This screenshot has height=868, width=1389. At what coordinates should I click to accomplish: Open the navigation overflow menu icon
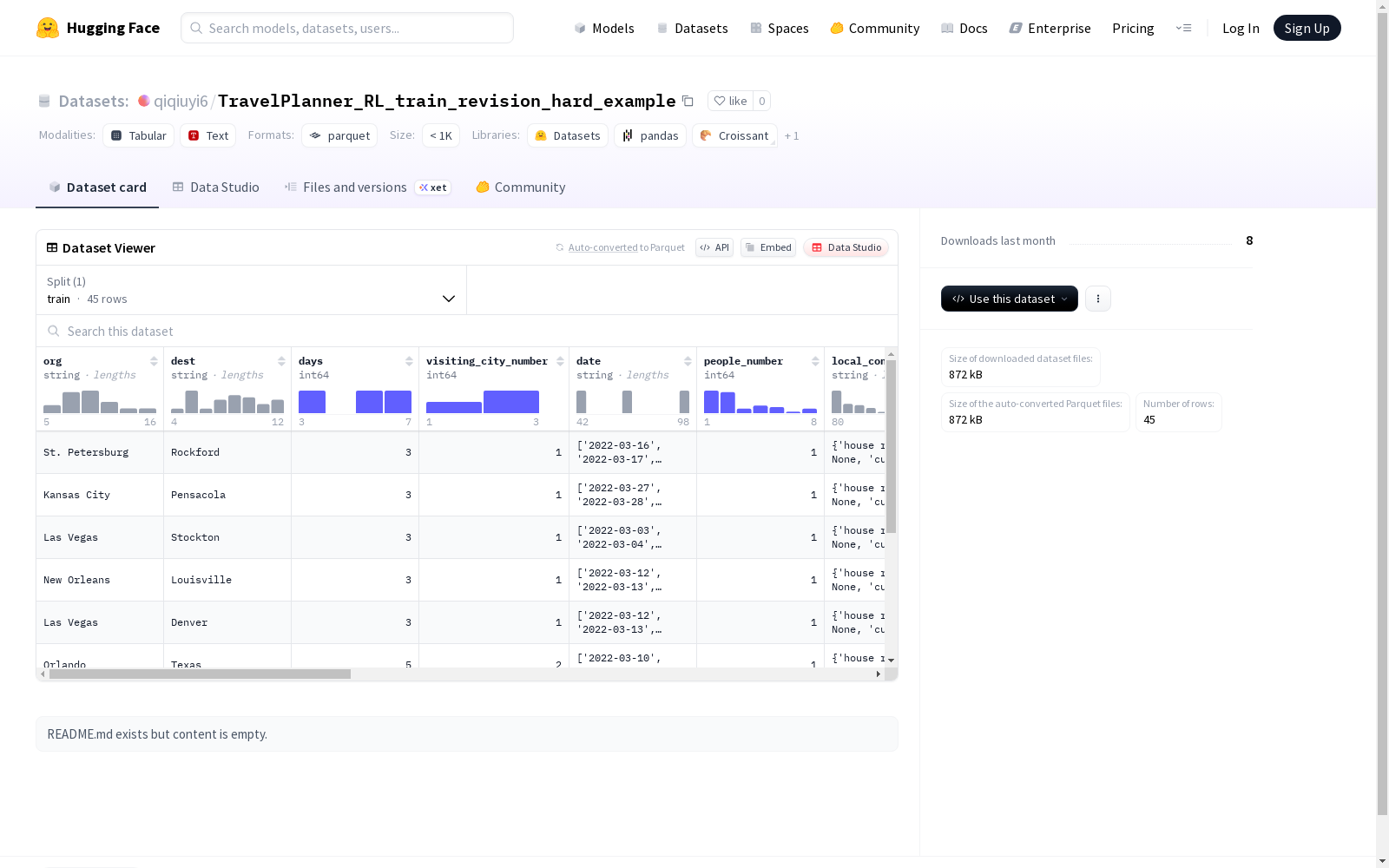pyautogui.click(x=1183, y=28)
